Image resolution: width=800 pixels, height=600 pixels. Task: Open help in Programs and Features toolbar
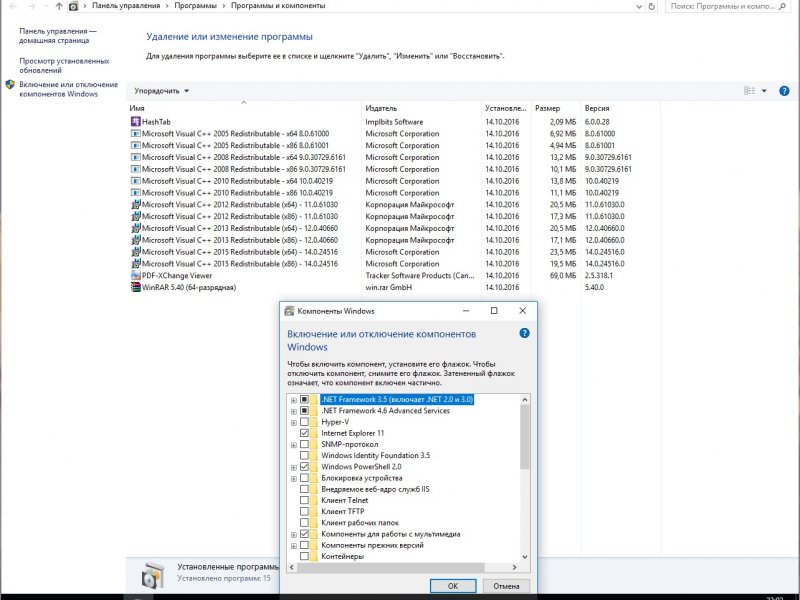click(x=784, y=91)
